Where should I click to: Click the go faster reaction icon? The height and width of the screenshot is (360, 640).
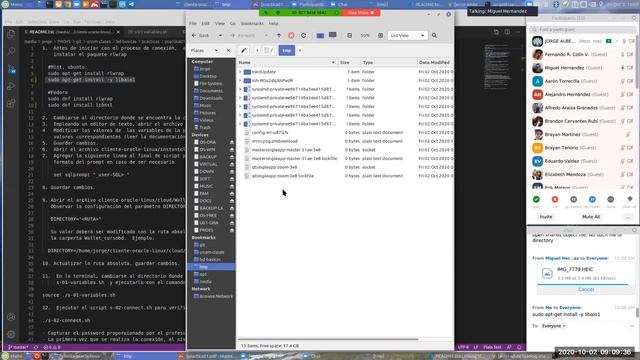[592, 200]
